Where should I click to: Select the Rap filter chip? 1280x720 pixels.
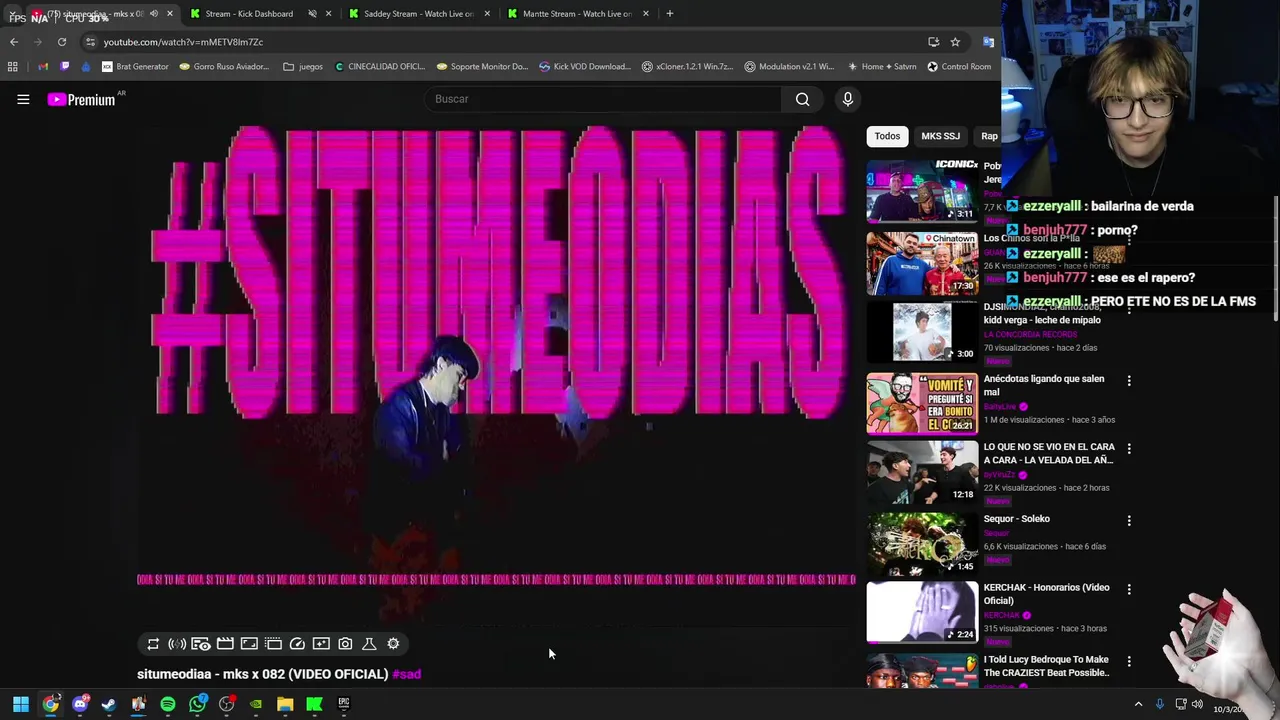tap(989, 136)
